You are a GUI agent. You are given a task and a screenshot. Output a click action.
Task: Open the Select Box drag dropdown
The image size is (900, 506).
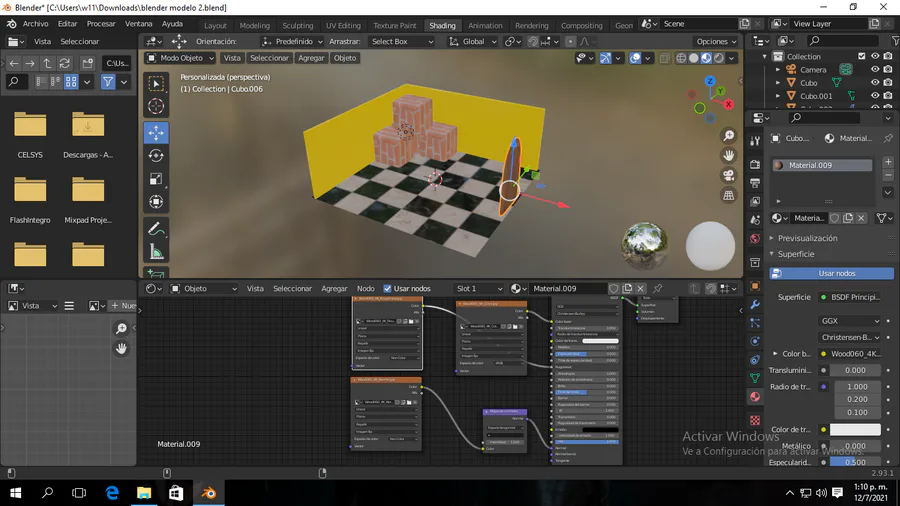[402, 41]
